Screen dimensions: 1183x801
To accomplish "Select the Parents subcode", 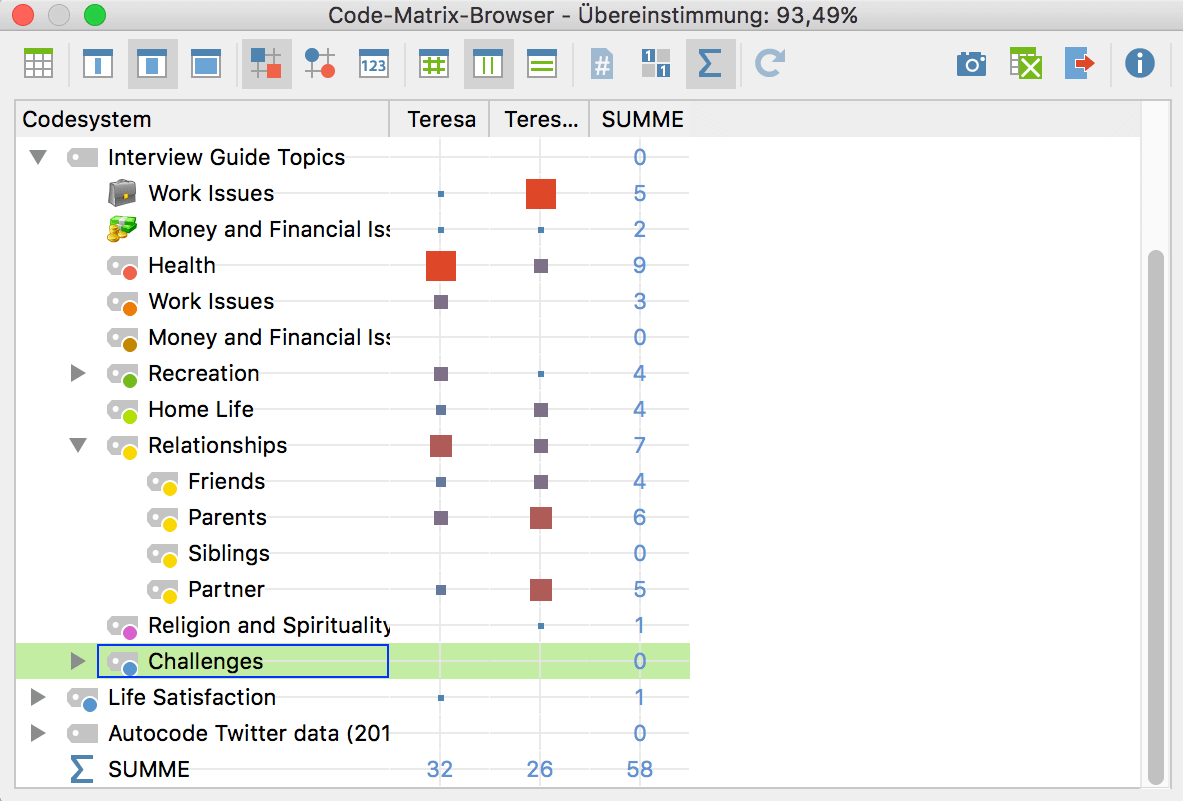I will [x=227, y=517].
